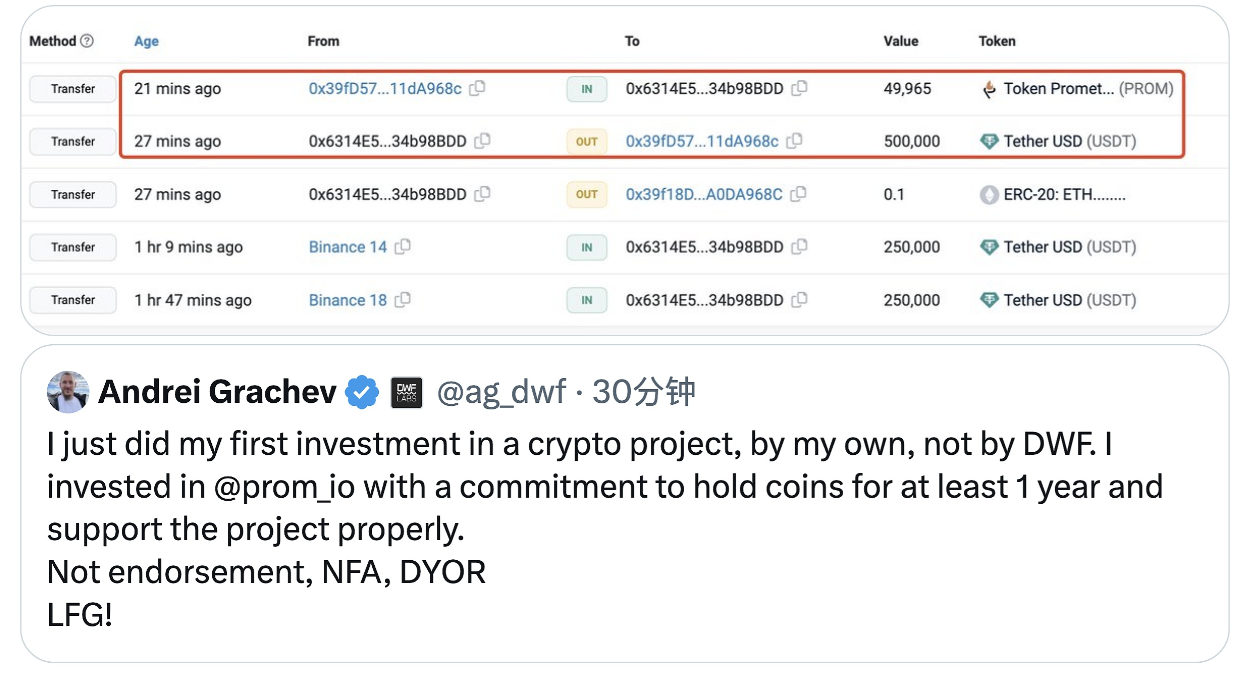Click the Tether icon in 500,000 row
This screenshot has width=1241, height=685.
pyautogui.click(x=989, y=141)
